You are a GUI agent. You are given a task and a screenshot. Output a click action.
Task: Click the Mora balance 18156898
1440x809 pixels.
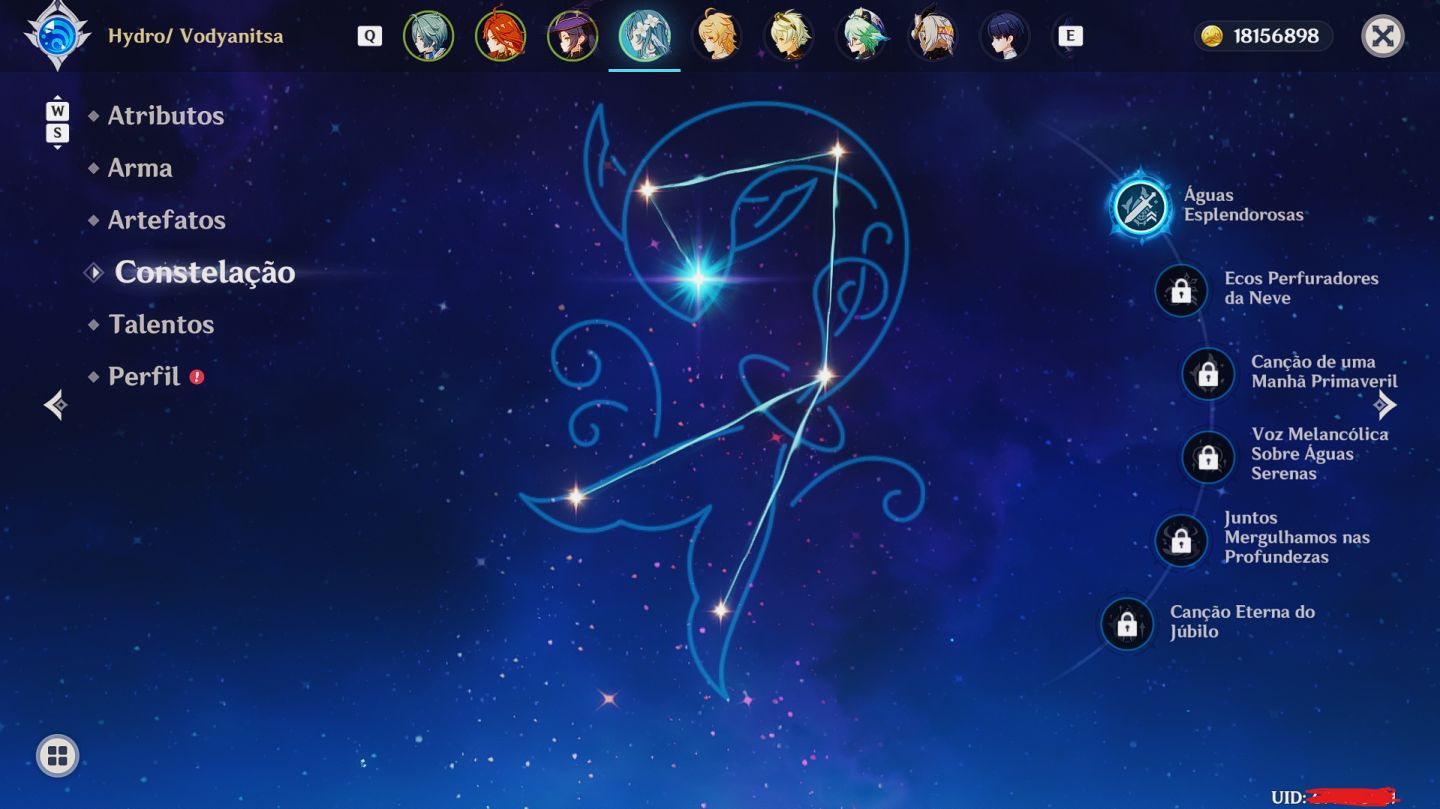pos(1276,36)
